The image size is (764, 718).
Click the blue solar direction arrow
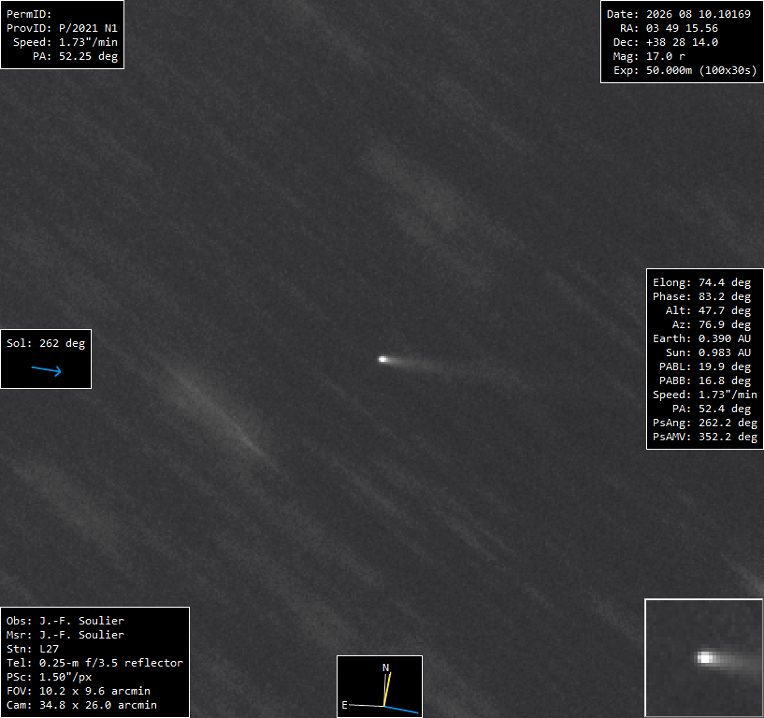47,371
